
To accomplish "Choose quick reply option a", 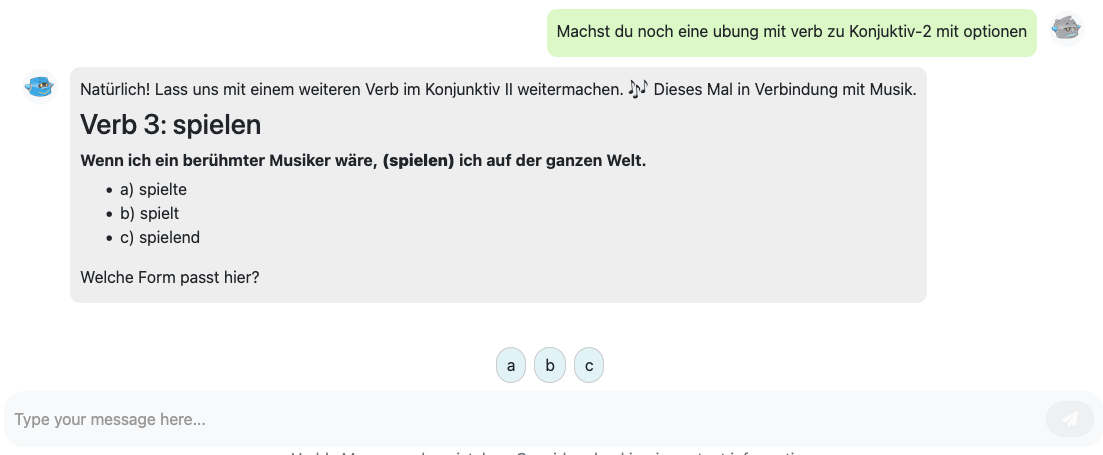I will click(x=510, y=366).
